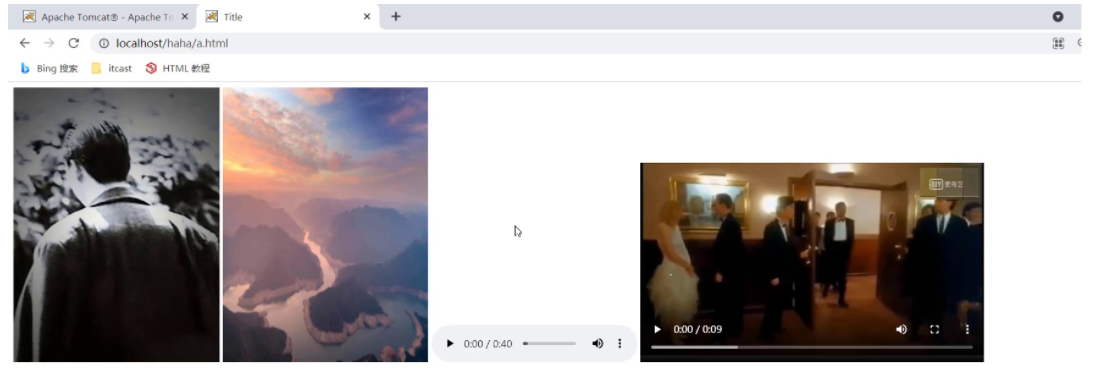The image size is (1115, 371).
Task: Click the address bar showing localhost/haha/a.html
Action: pos(569,43)
